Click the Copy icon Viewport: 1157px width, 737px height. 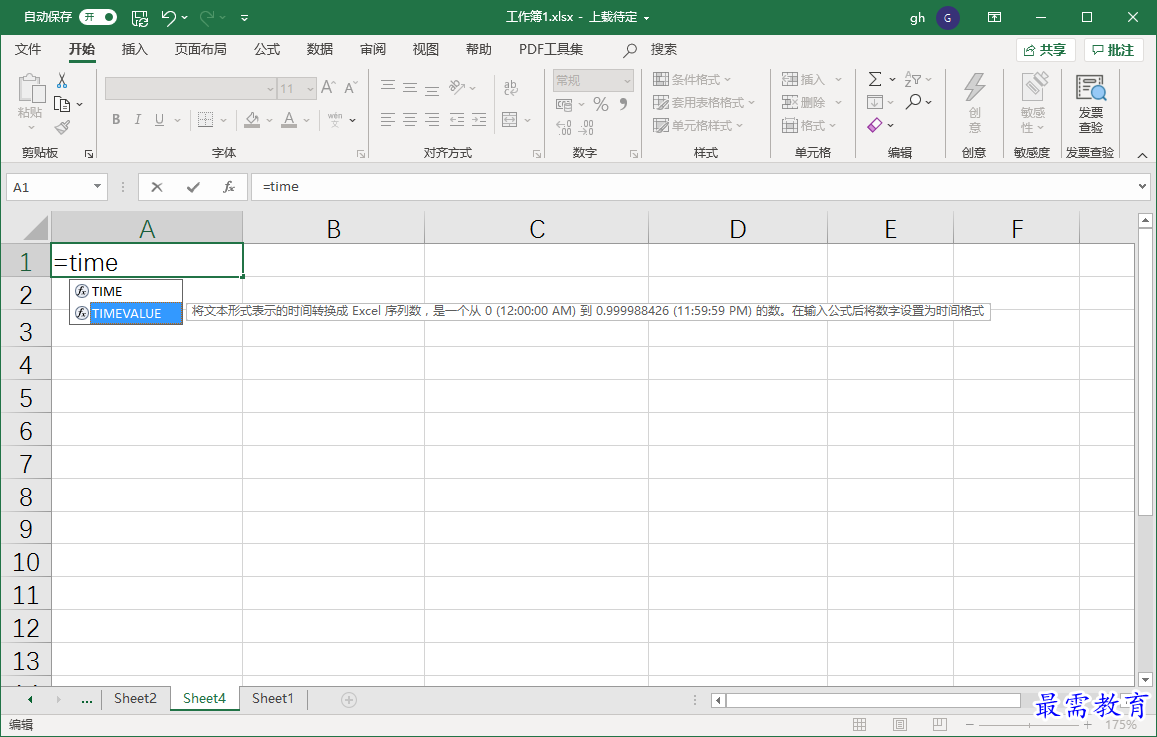coord(63,104)
